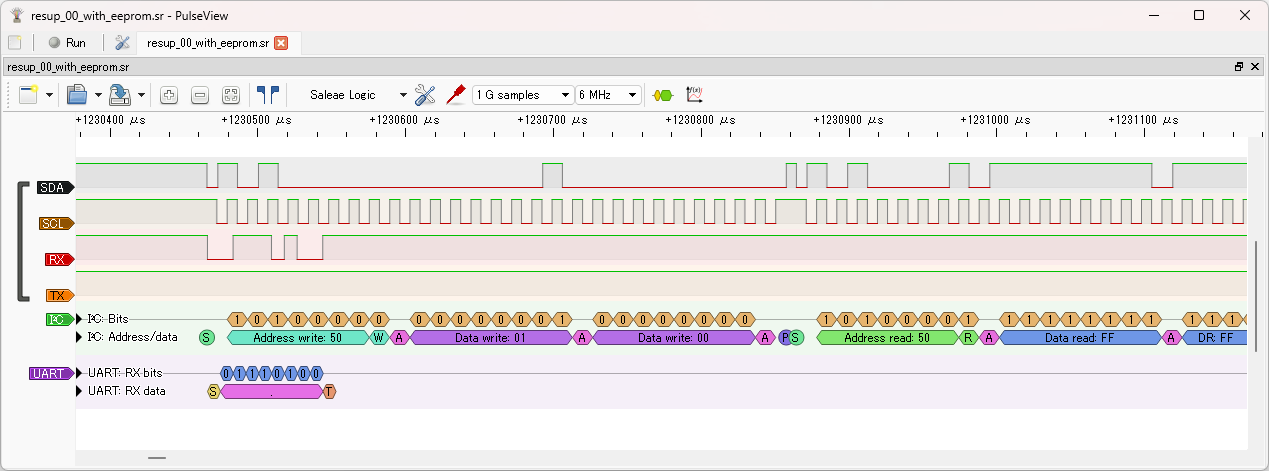Click the 'Address write: 50' annotation
This screenshot has width=1269, height=471.
tap(298, 337)
